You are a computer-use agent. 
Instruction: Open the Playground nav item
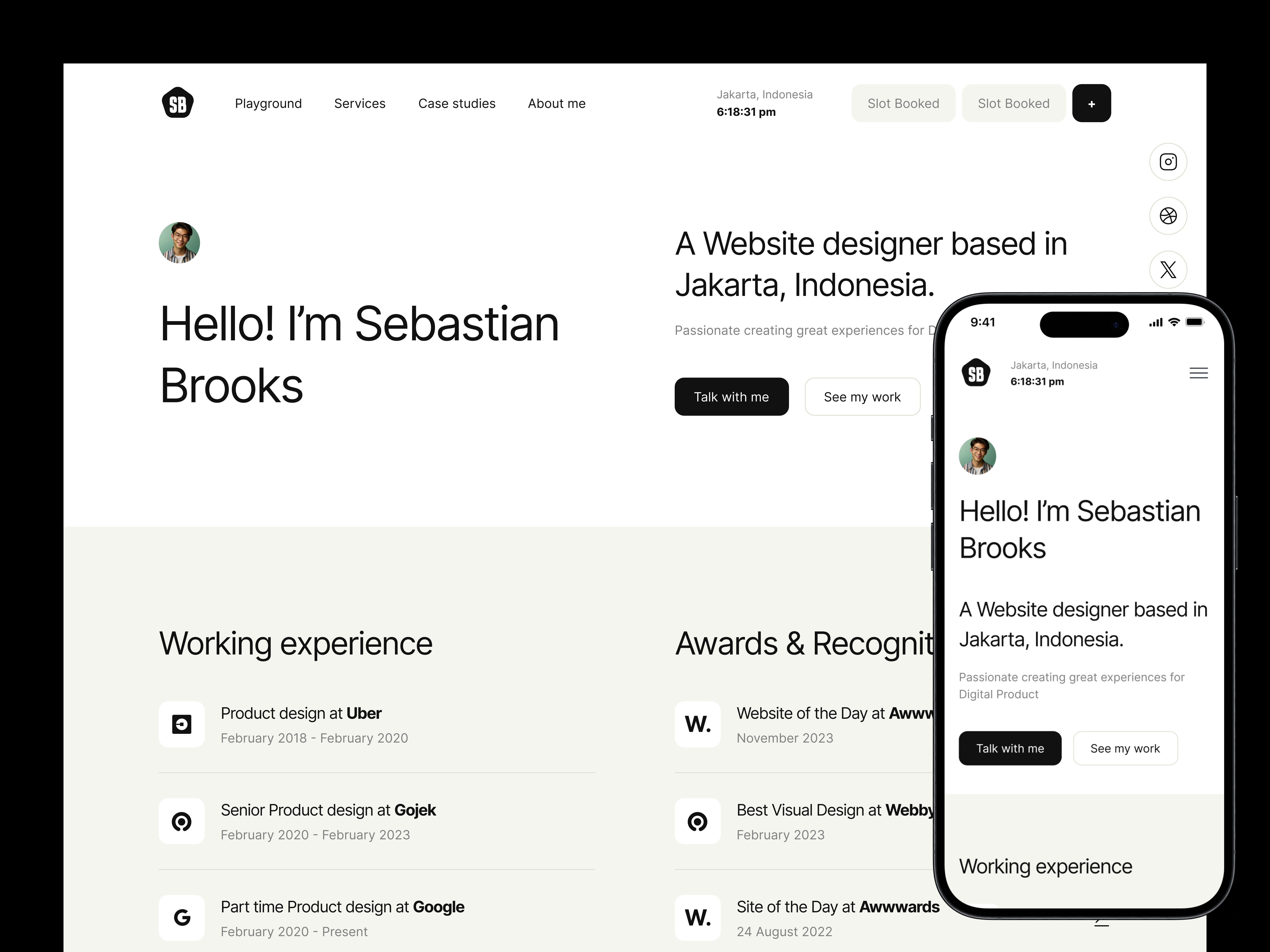coord(268,103)
